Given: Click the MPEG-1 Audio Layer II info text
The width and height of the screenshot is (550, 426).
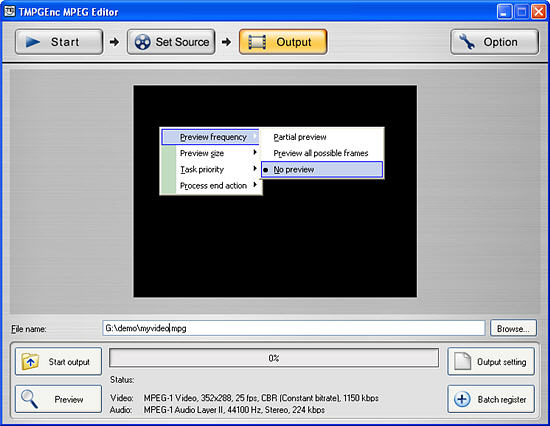Looking at the screenshot, I should point(234,410).
